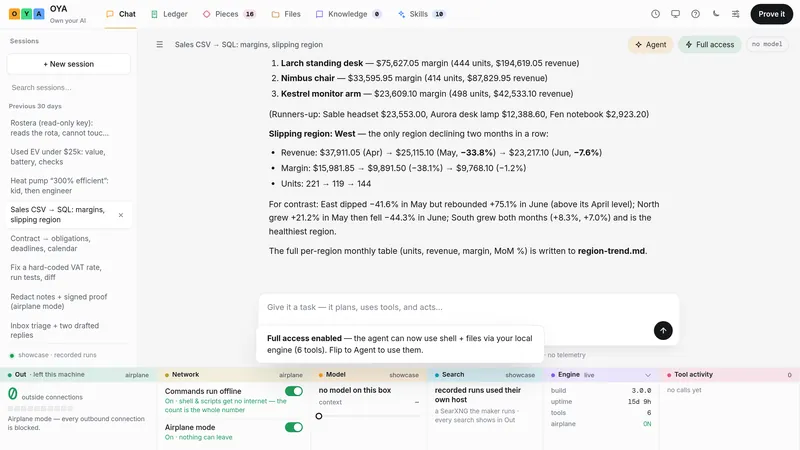Open the Pieces tab

[229, 14]
